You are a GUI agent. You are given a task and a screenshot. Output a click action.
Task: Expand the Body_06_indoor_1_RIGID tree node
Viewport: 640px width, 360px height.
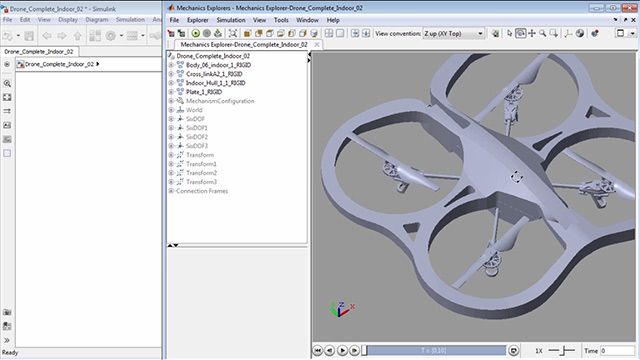pyautogui.click(x=171, y=65)
